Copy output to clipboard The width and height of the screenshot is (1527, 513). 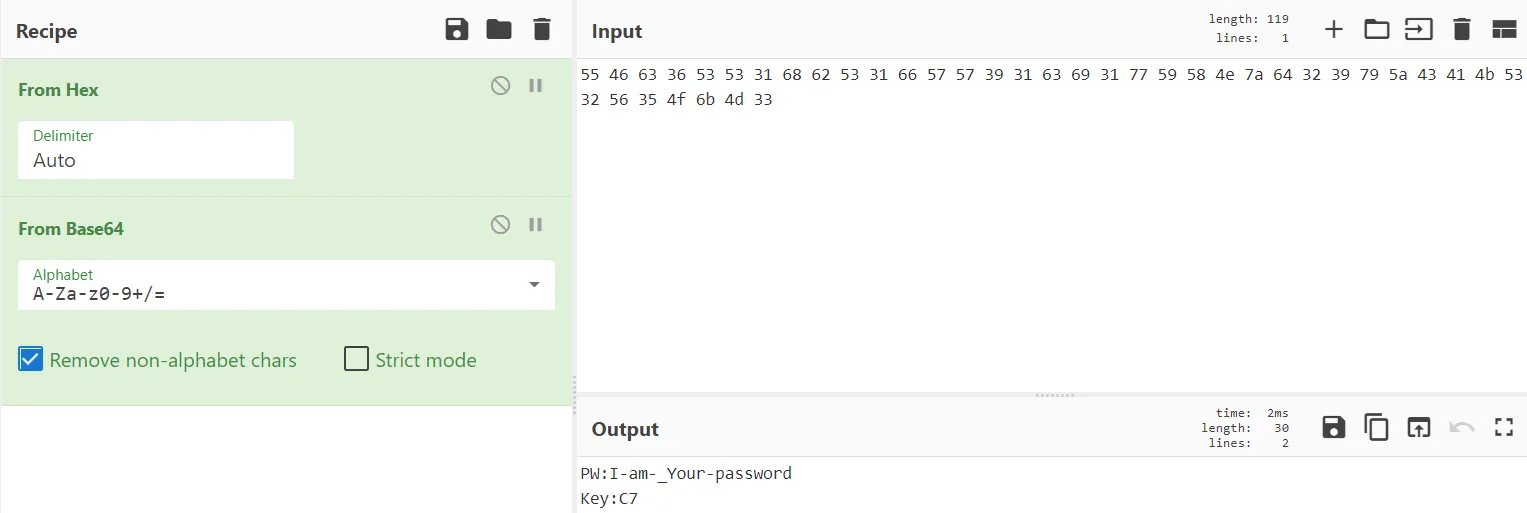coord(1377,428)
